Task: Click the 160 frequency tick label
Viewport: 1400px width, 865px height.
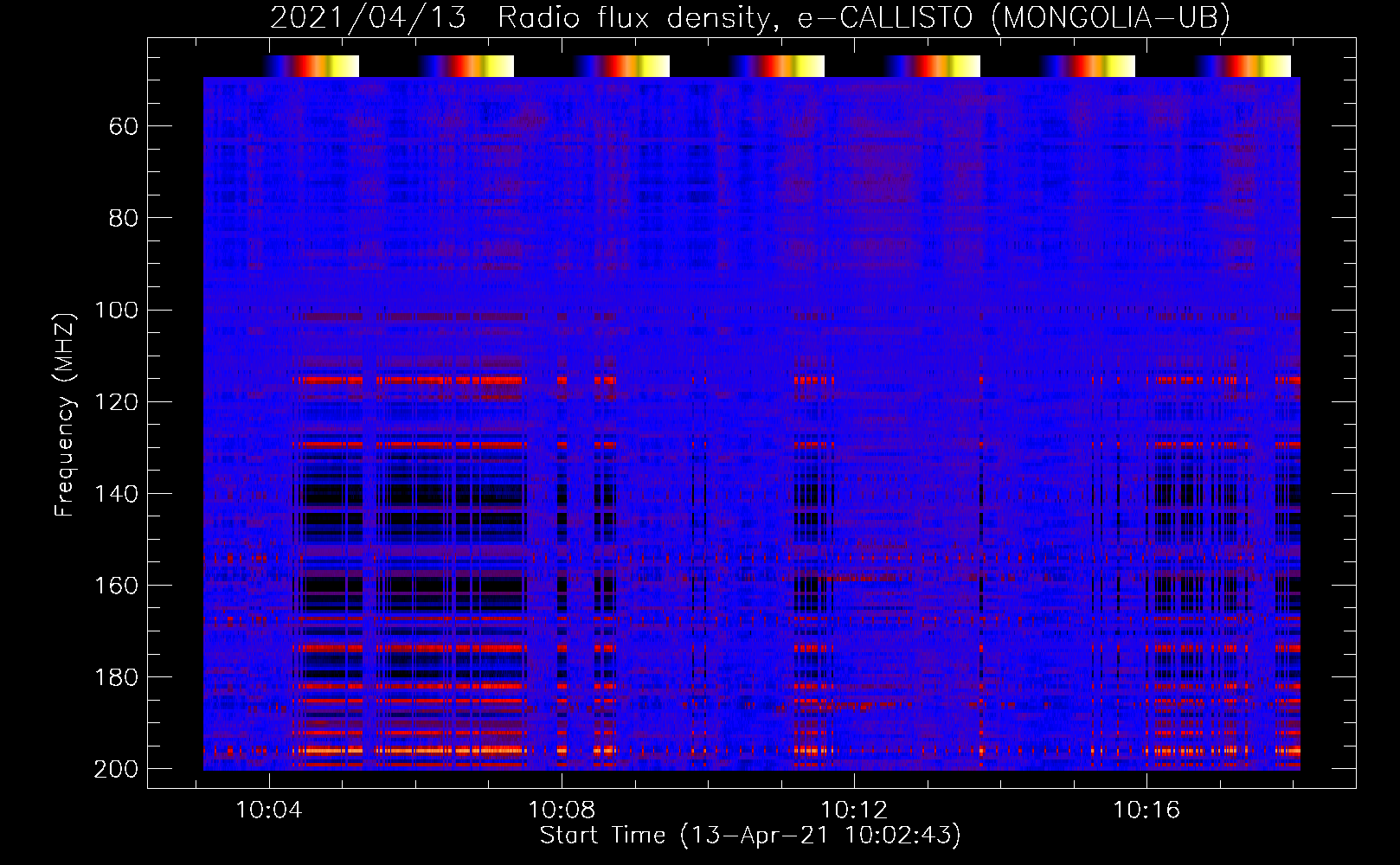Action: 116,585
